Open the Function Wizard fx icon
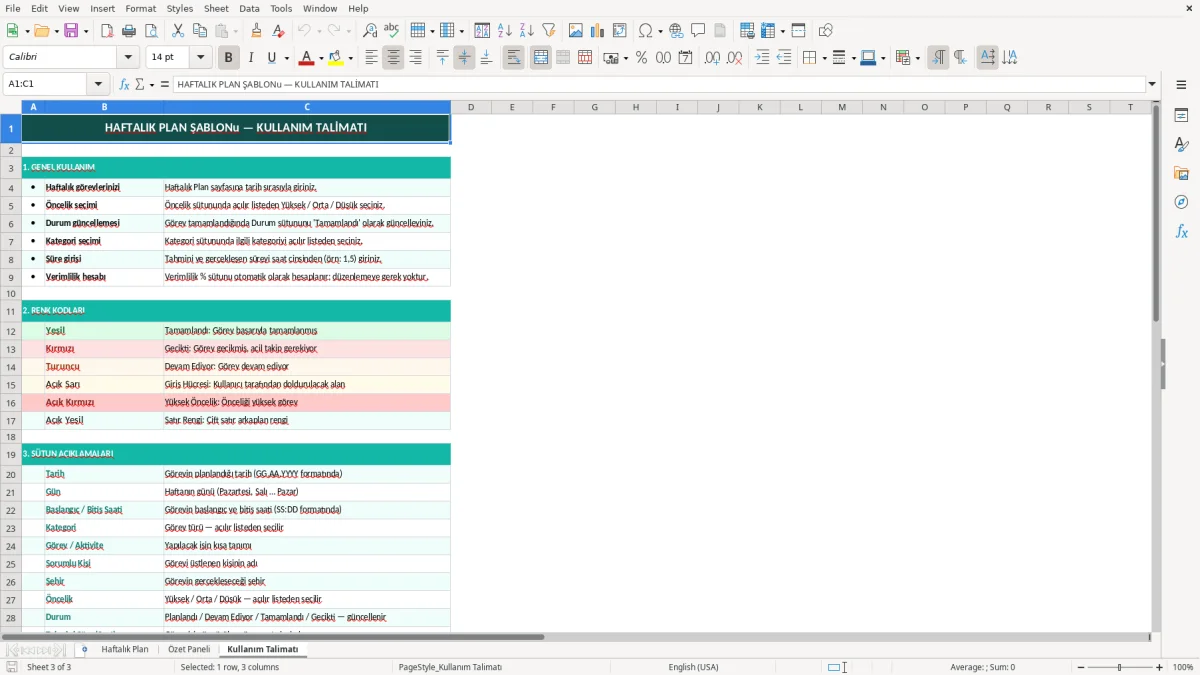Image resolution: width=1200 pixels, height=675 pixels. [125, 84]
